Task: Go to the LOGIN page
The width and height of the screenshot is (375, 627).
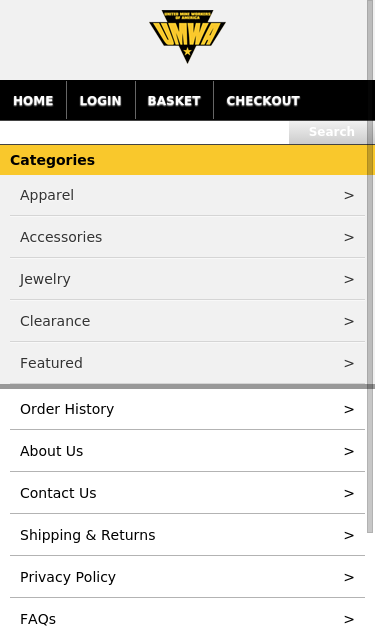Action: pos(101,101)
